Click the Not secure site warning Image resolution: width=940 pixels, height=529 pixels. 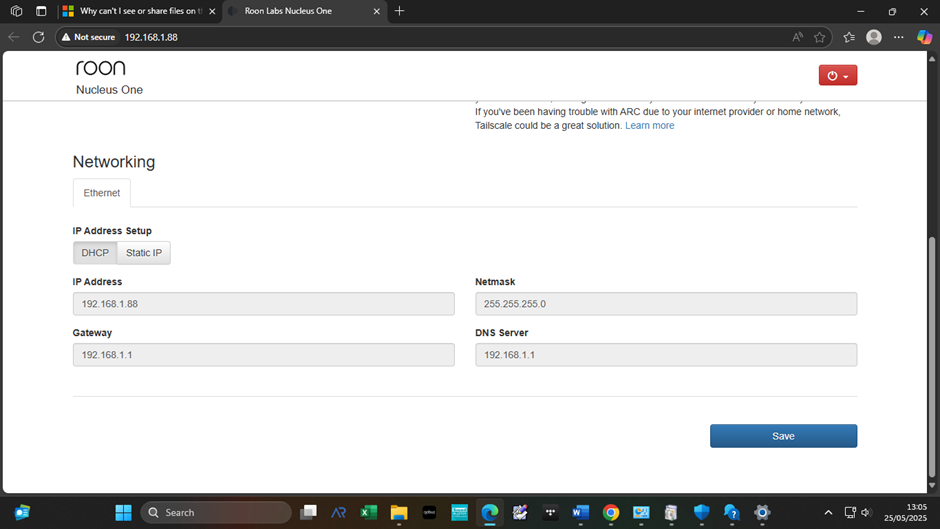(x=88, y=37)
